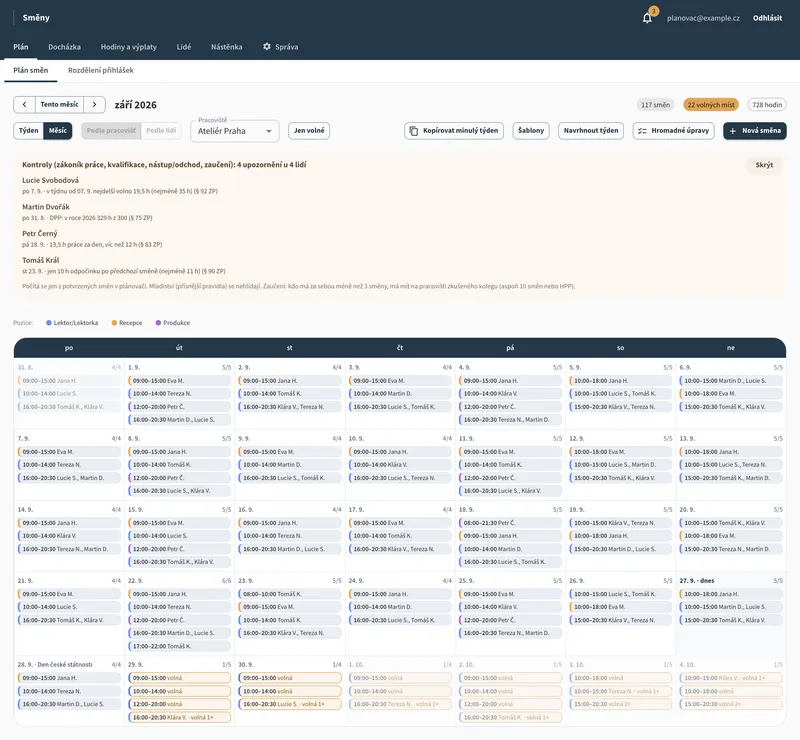
Task: Toggle the Jen volné filter
Action: [x=309, y=131]
